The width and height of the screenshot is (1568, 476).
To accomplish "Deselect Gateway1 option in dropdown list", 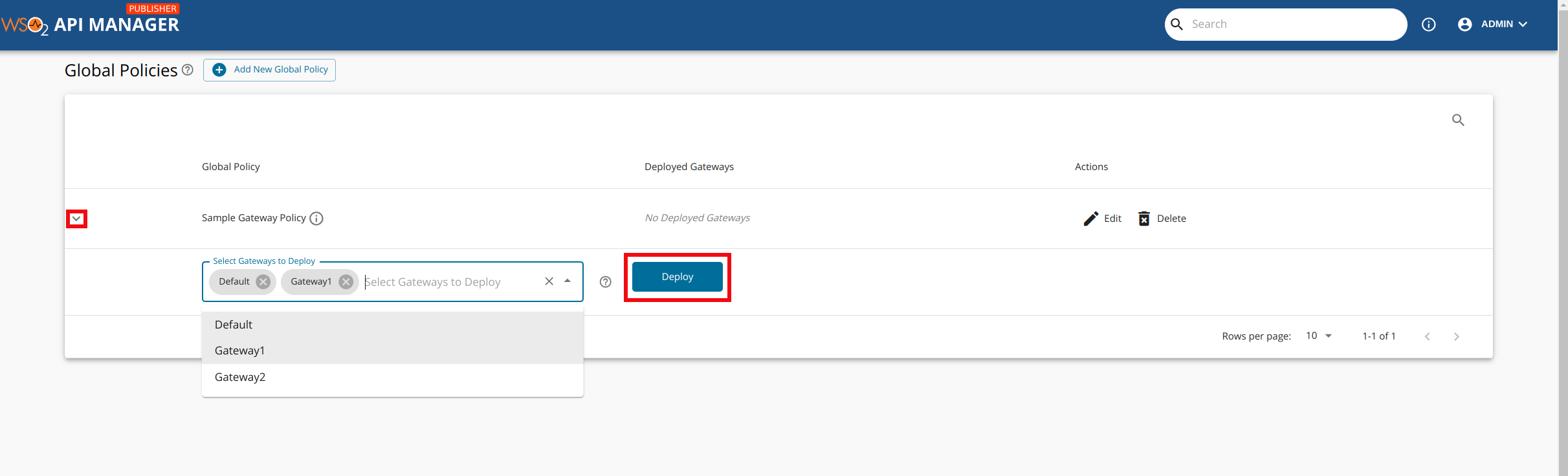I will pyautogui.click(x=240, y=351).
